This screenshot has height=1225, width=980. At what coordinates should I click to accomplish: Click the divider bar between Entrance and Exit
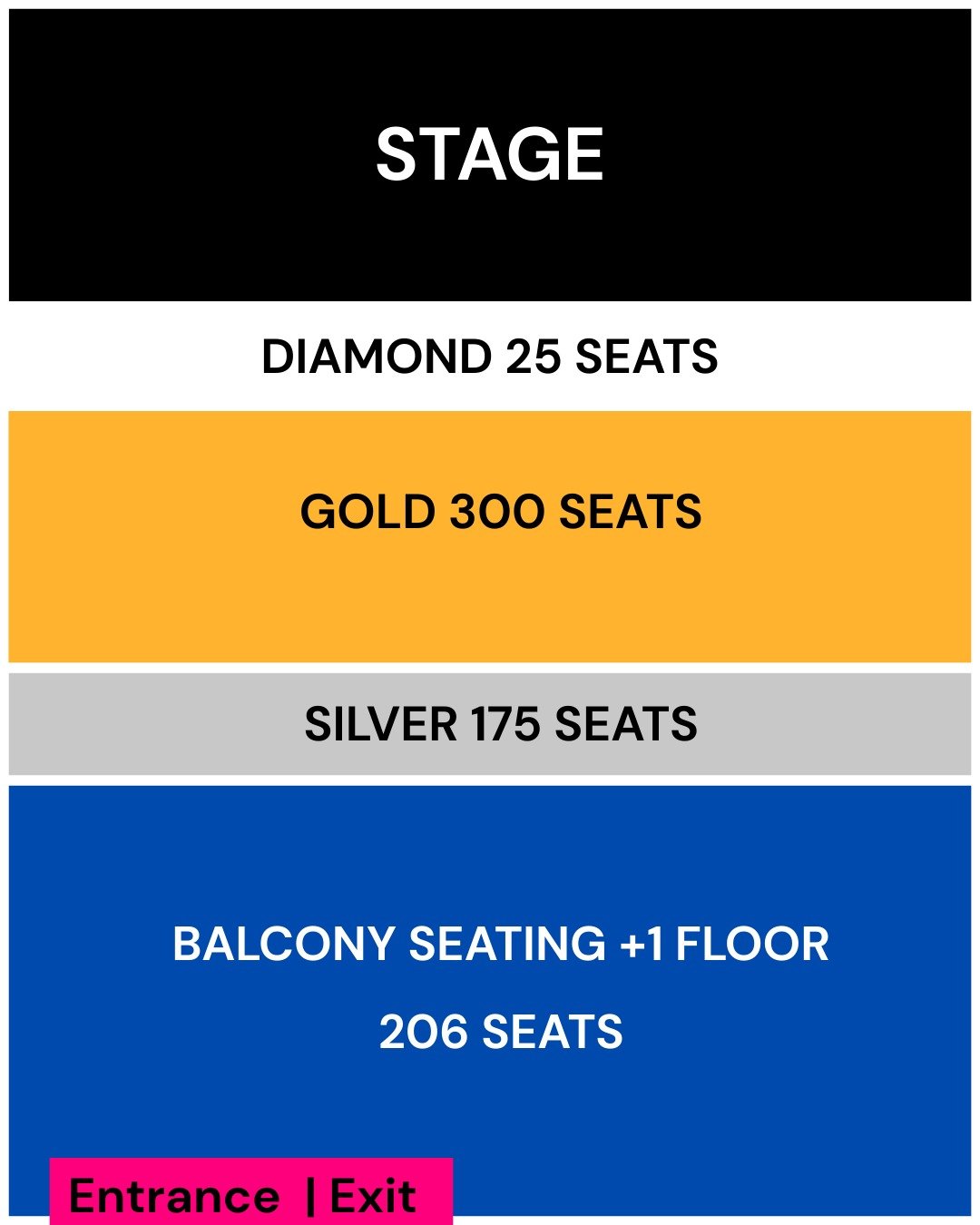coord(310,1196)
